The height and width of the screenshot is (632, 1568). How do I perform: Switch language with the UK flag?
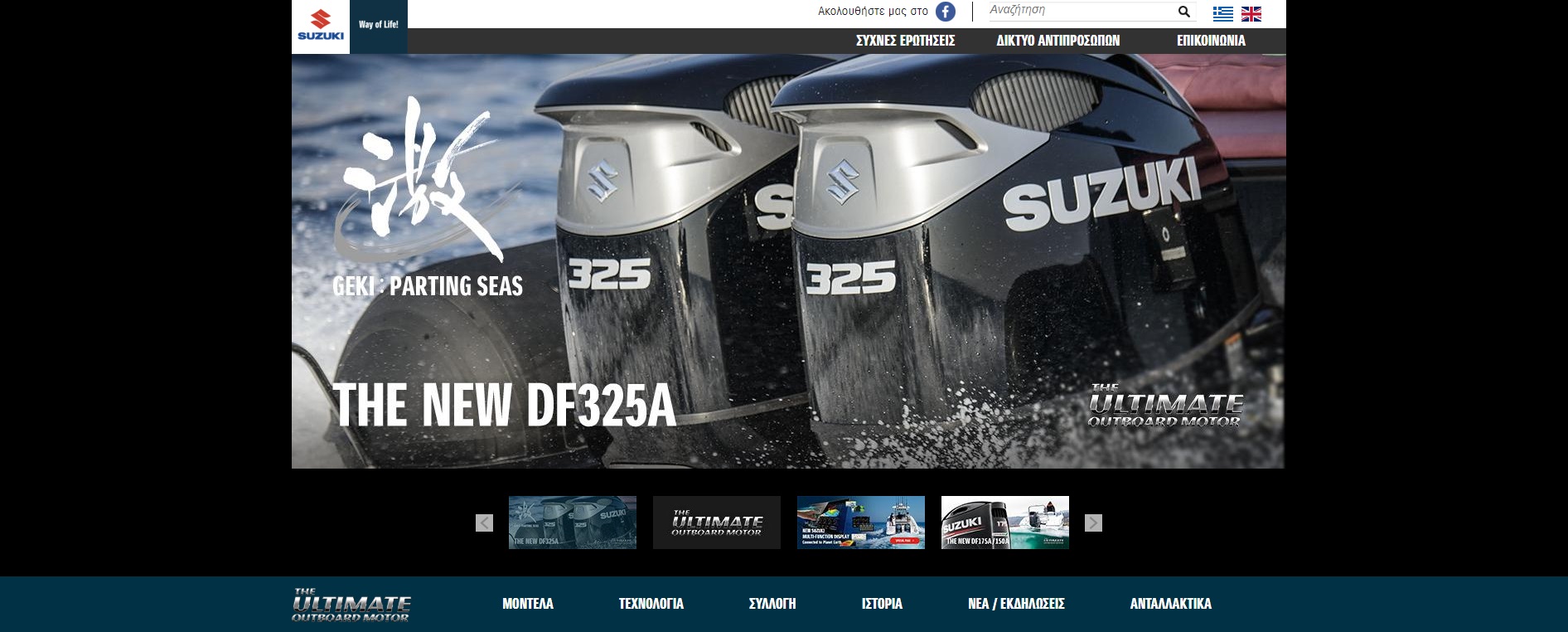(x=1251, y=13)
